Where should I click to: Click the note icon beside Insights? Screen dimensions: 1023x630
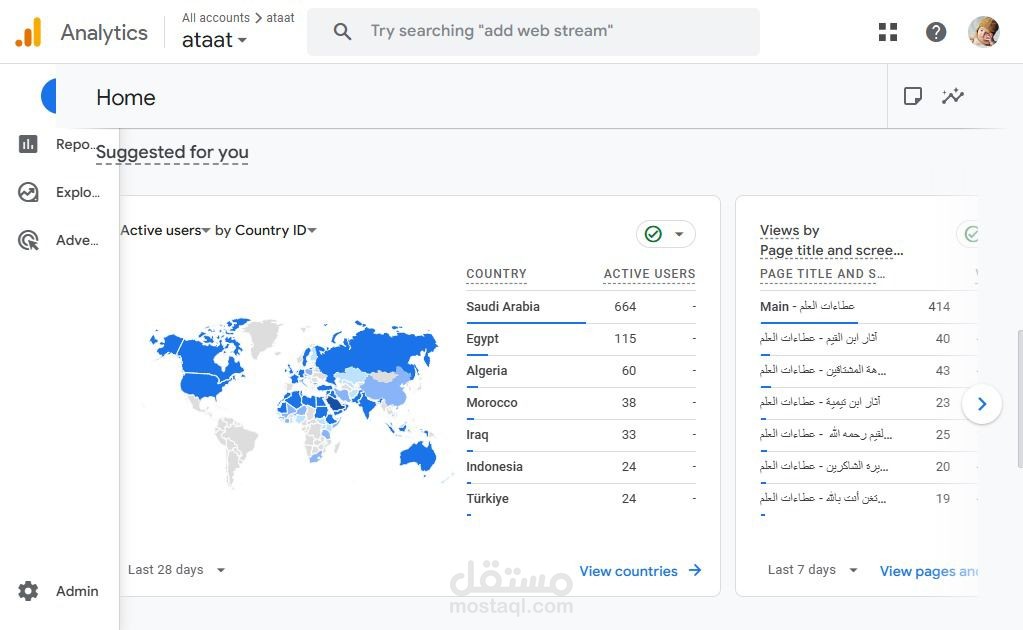[x=912, y=96]
